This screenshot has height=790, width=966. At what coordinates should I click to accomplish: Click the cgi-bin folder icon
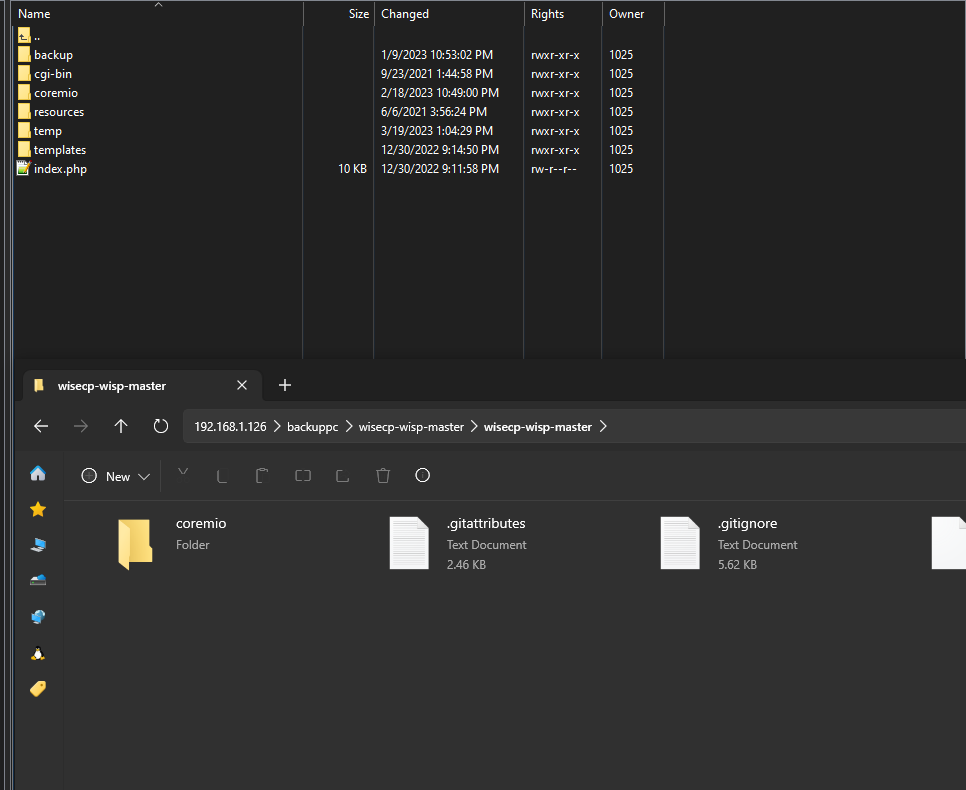click(x=23, y=73)
